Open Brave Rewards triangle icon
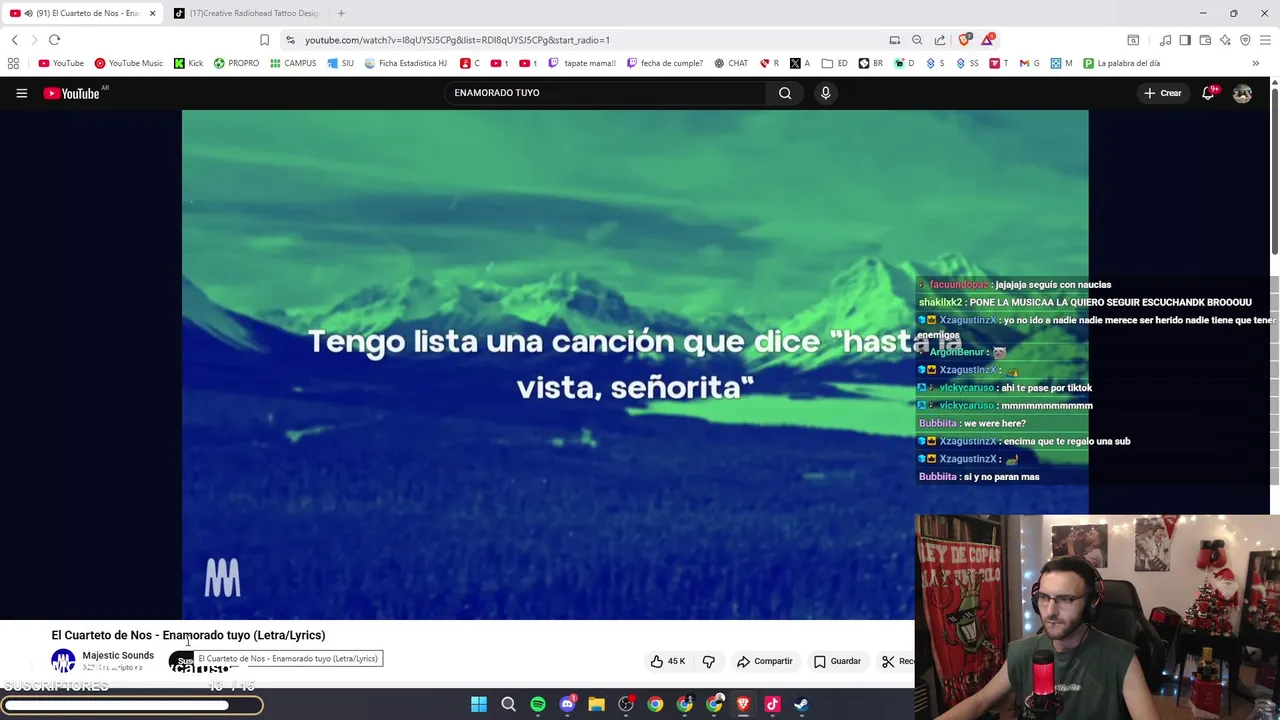Viewport: 1280px width, 720px height. click(x=988, y=40)
